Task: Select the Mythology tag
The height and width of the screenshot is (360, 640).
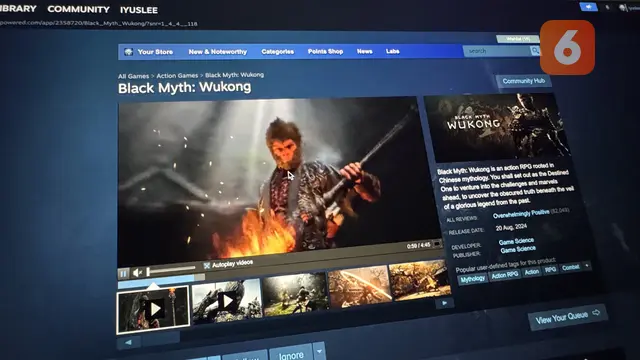Action: point(473,279)
